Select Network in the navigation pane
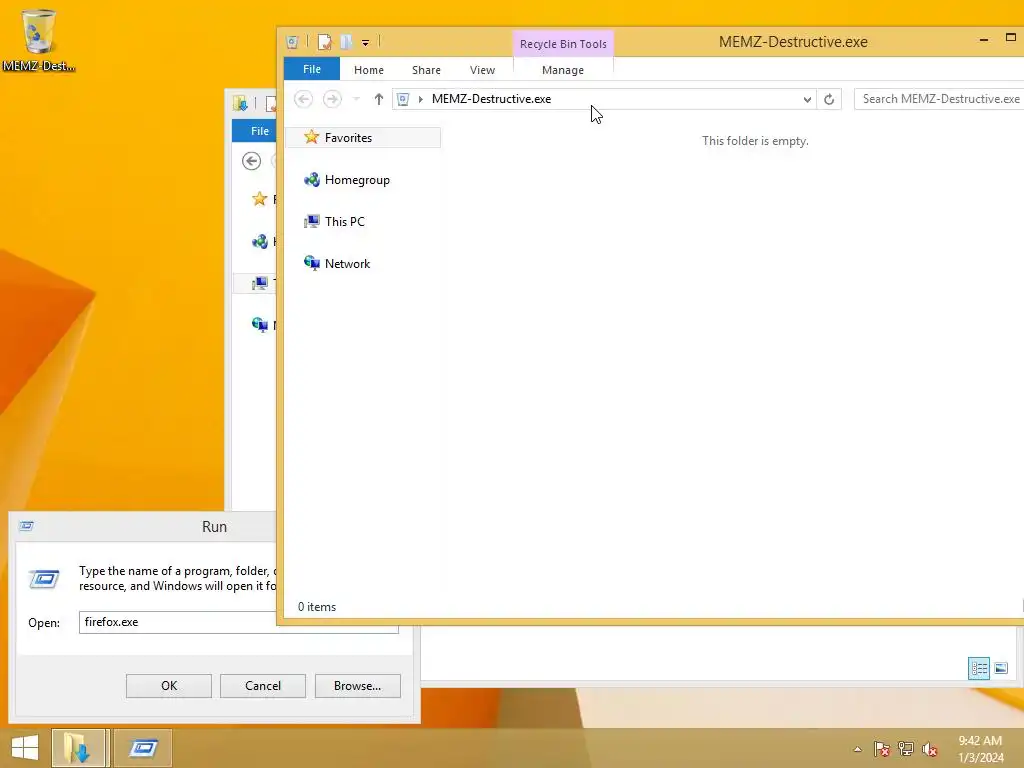The image size is (1024, 768). click(347, 264)
